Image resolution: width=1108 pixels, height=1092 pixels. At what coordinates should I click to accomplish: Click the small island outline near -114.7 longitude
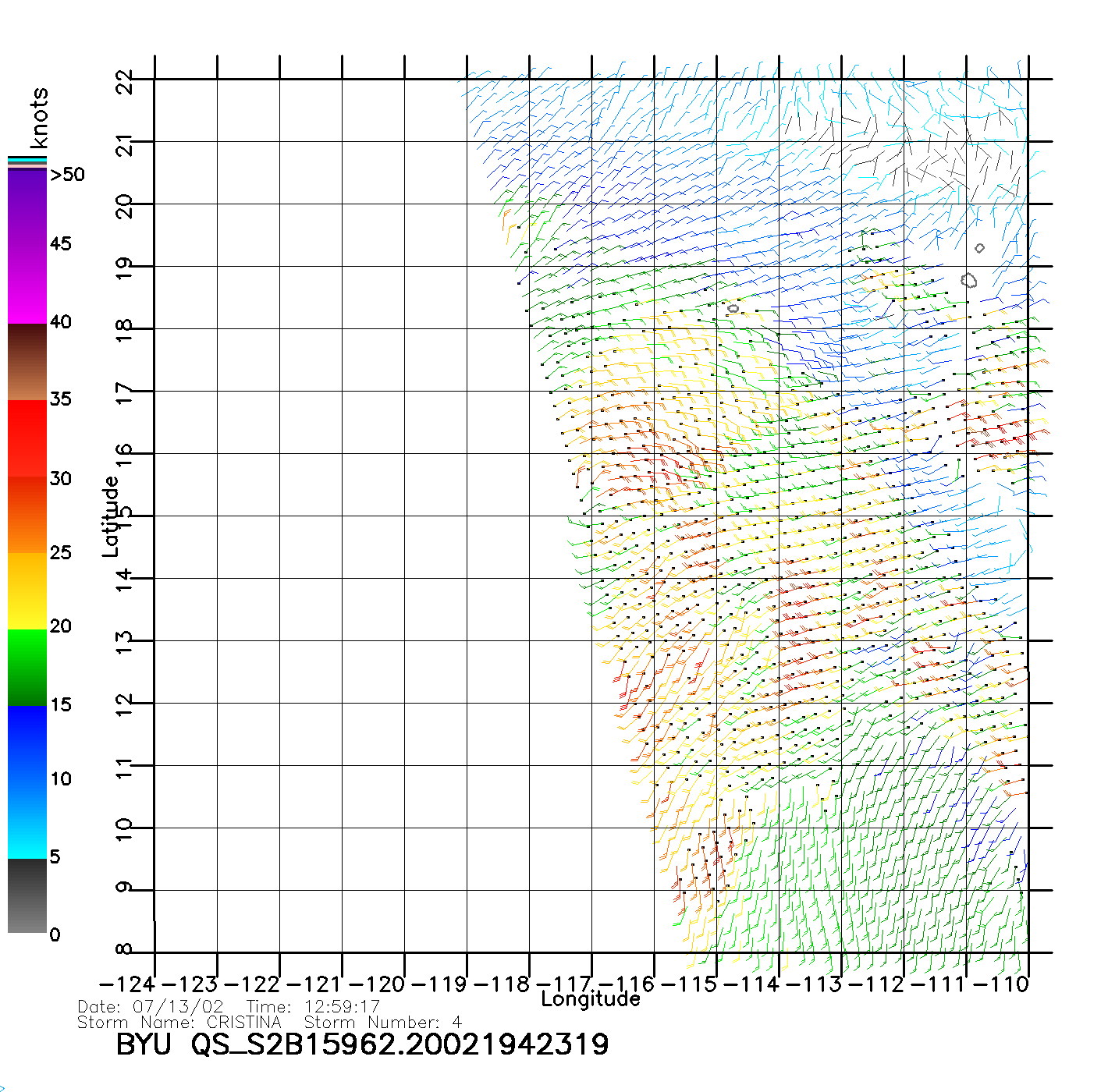pyautogui.click(x=733, y=309)
